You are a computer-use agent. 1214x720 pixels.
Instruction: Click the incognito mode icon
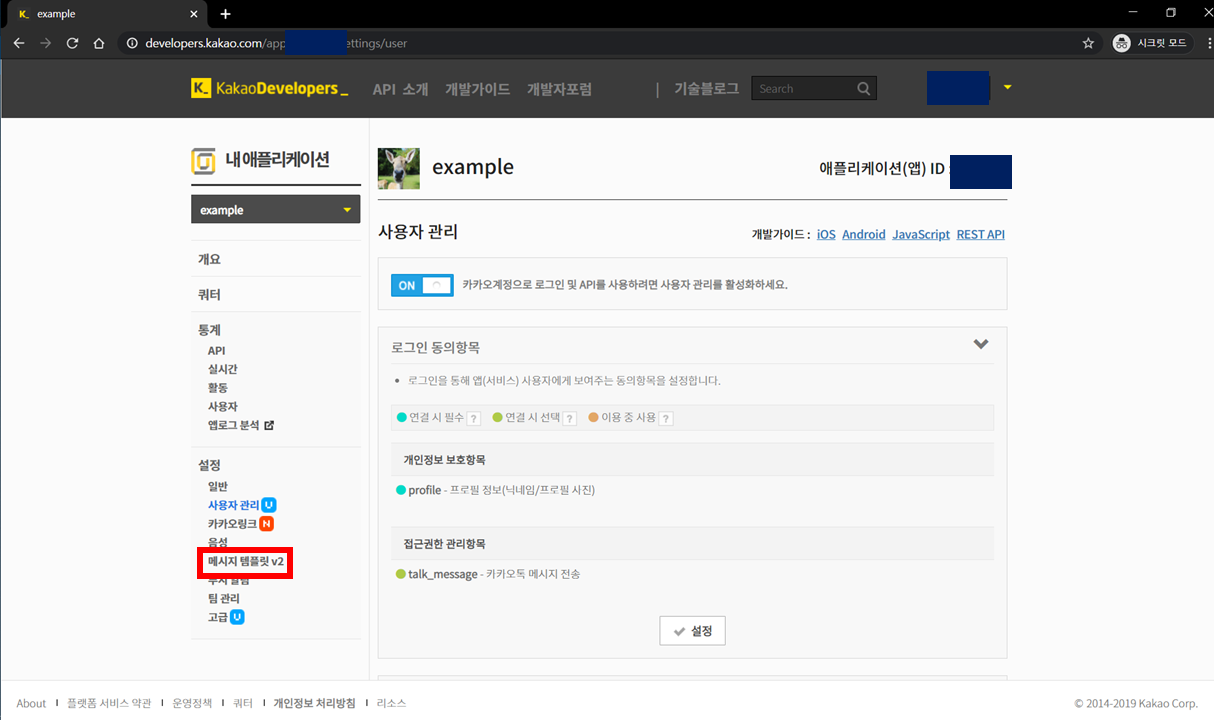pos(1123,43)
